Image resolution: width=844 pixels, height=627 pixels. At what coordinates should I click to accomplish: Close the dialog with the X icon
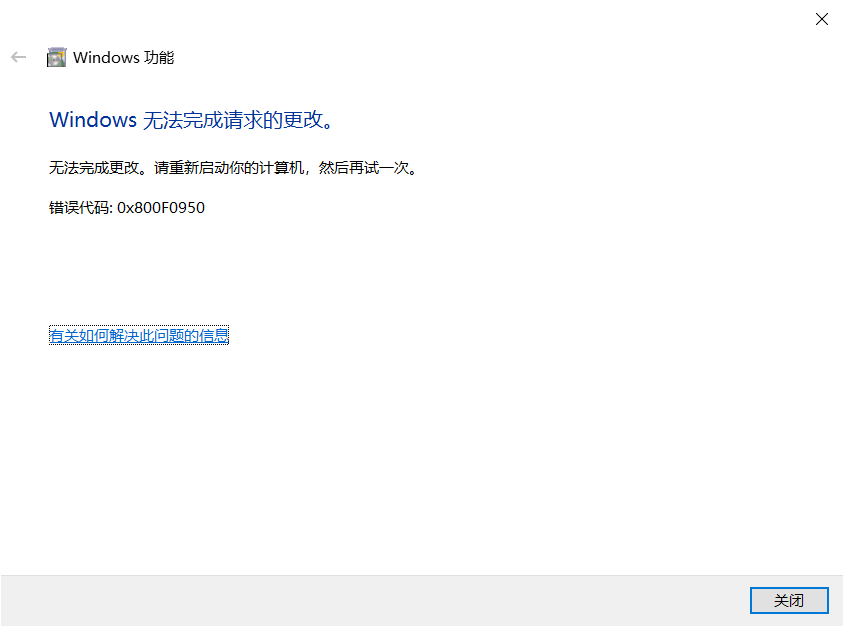[821, 19]
